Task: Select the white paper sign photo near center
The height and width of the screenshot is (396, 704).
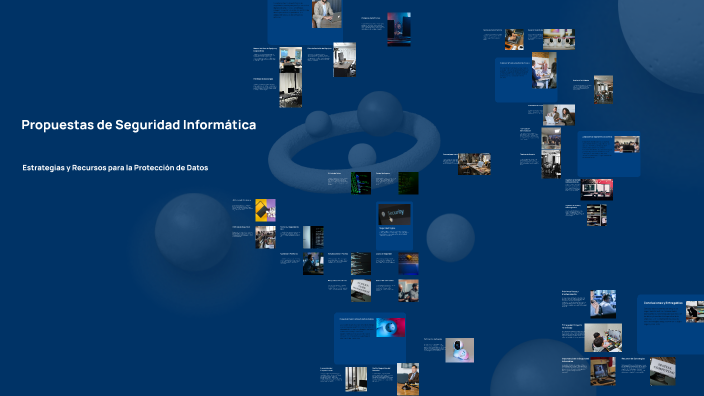Action: coord(361,290)
